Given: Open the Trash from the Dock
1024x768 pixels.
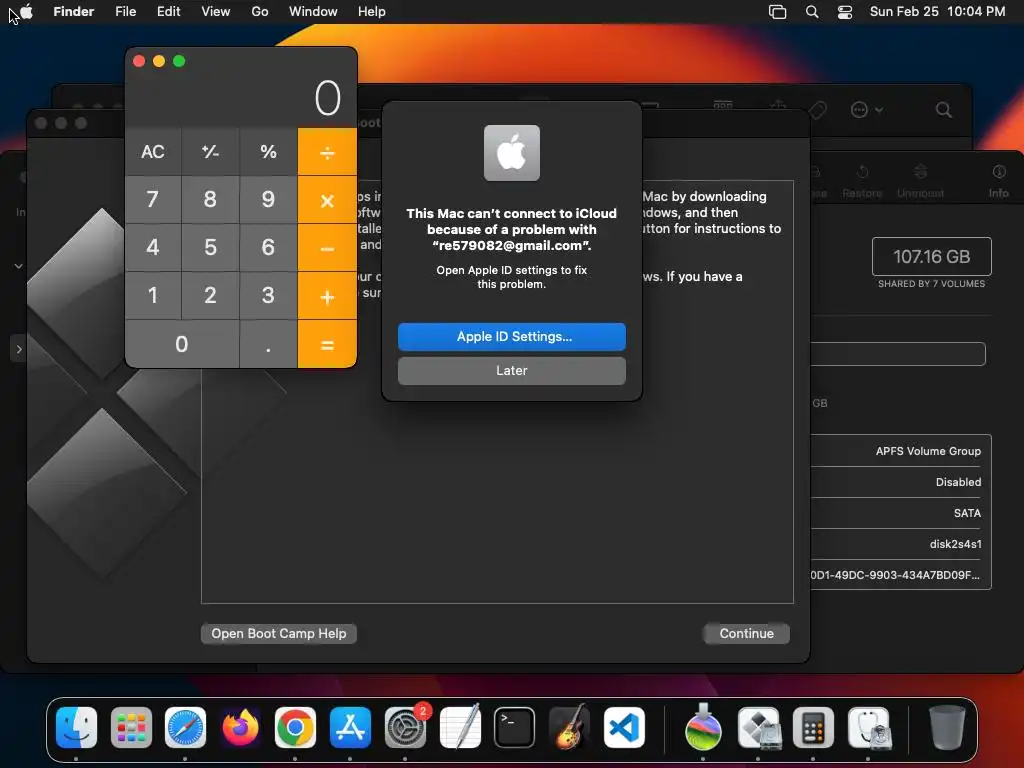Looking at the screenshot, I should pyautogui.click(x=947, y=727).
